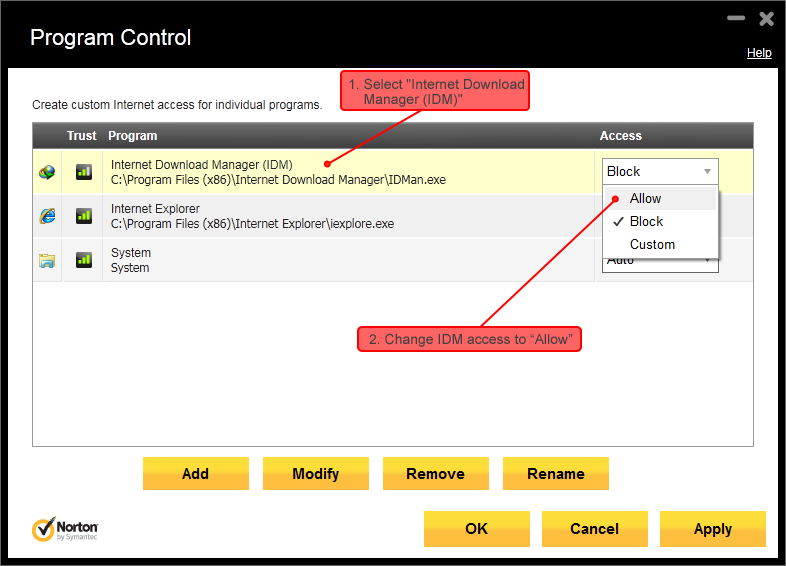Image resolution: width=786 pixels, height=566 pixels.
Task: Click the Rename button
Action: coord(556,474)
